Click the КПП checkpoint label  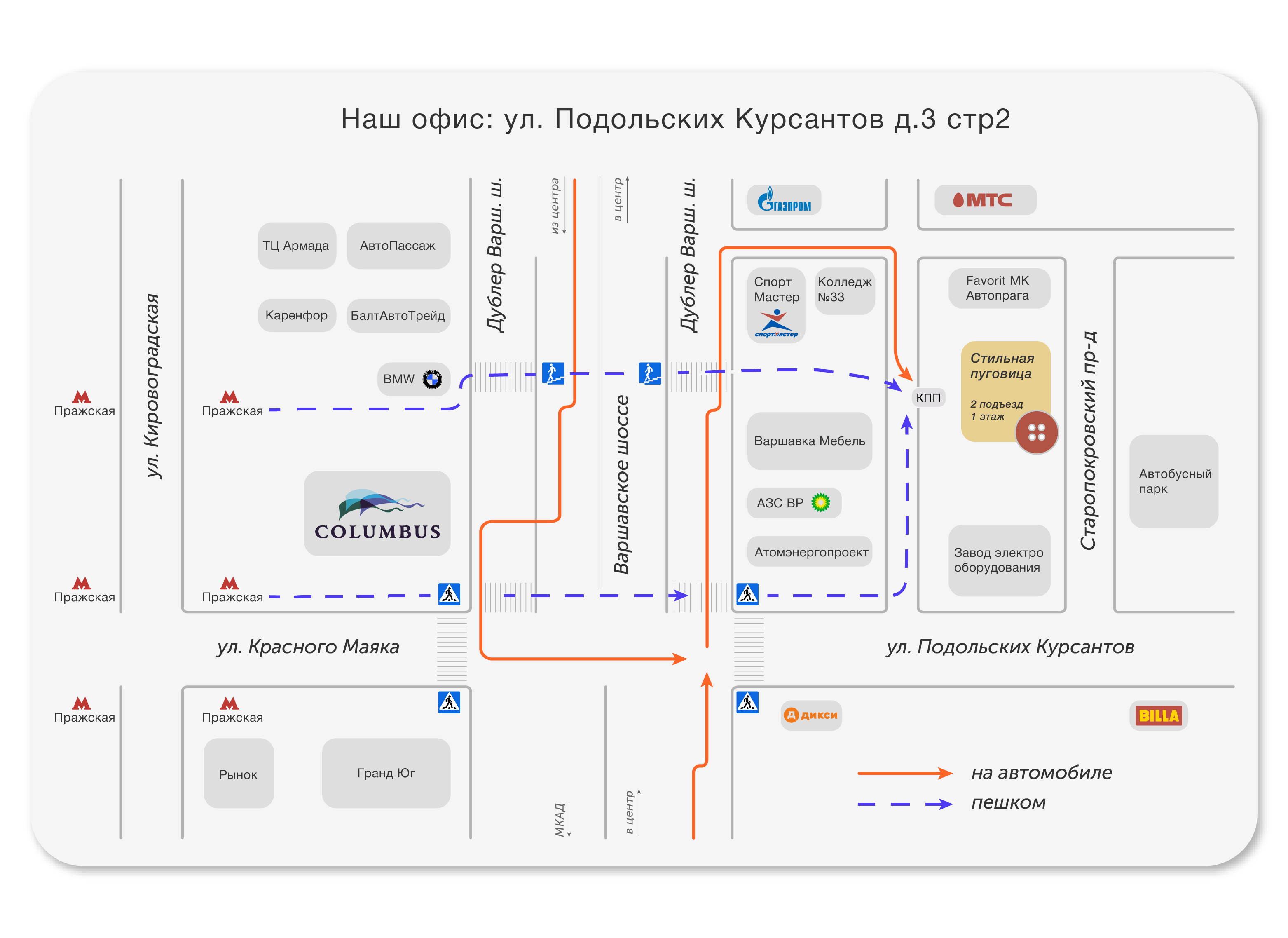click(x=928, y=397)
